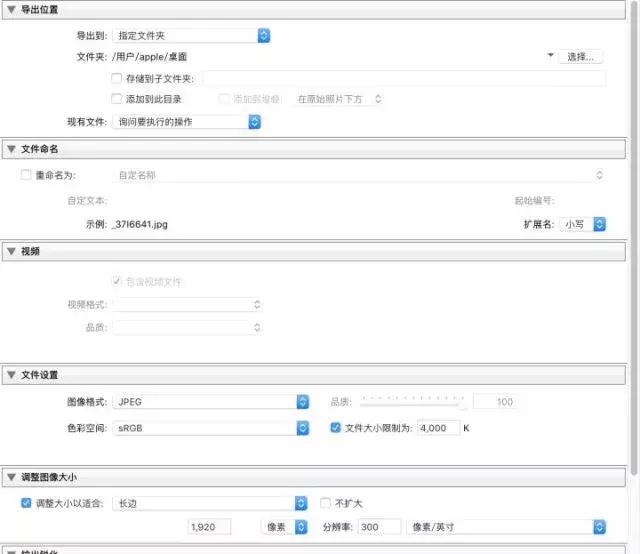Enable the 不扩大 checkbox

[325, 503]
